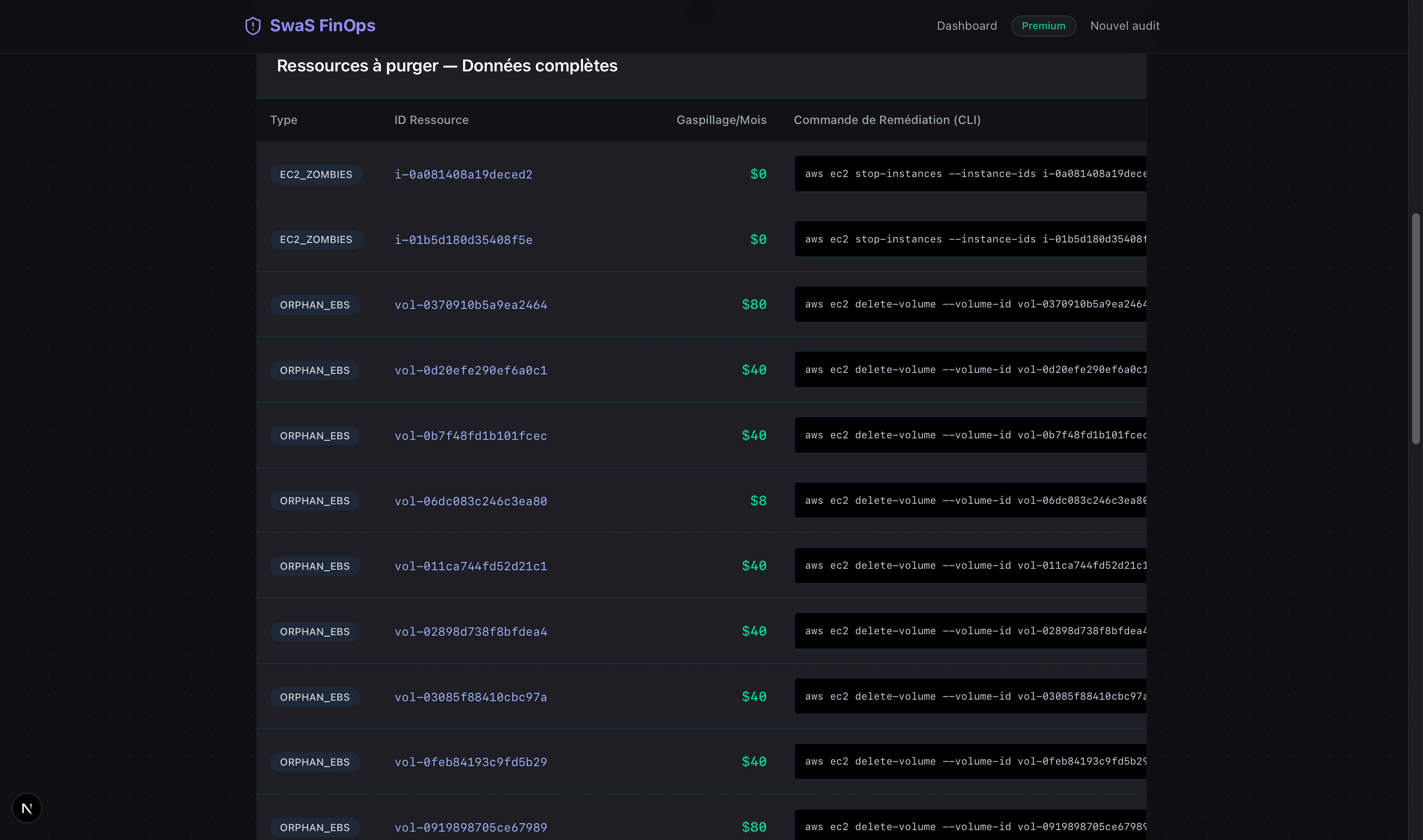
Task: Select the stop-instances command for i-01b5d180d35408f5e
Action: pos(970,239)
